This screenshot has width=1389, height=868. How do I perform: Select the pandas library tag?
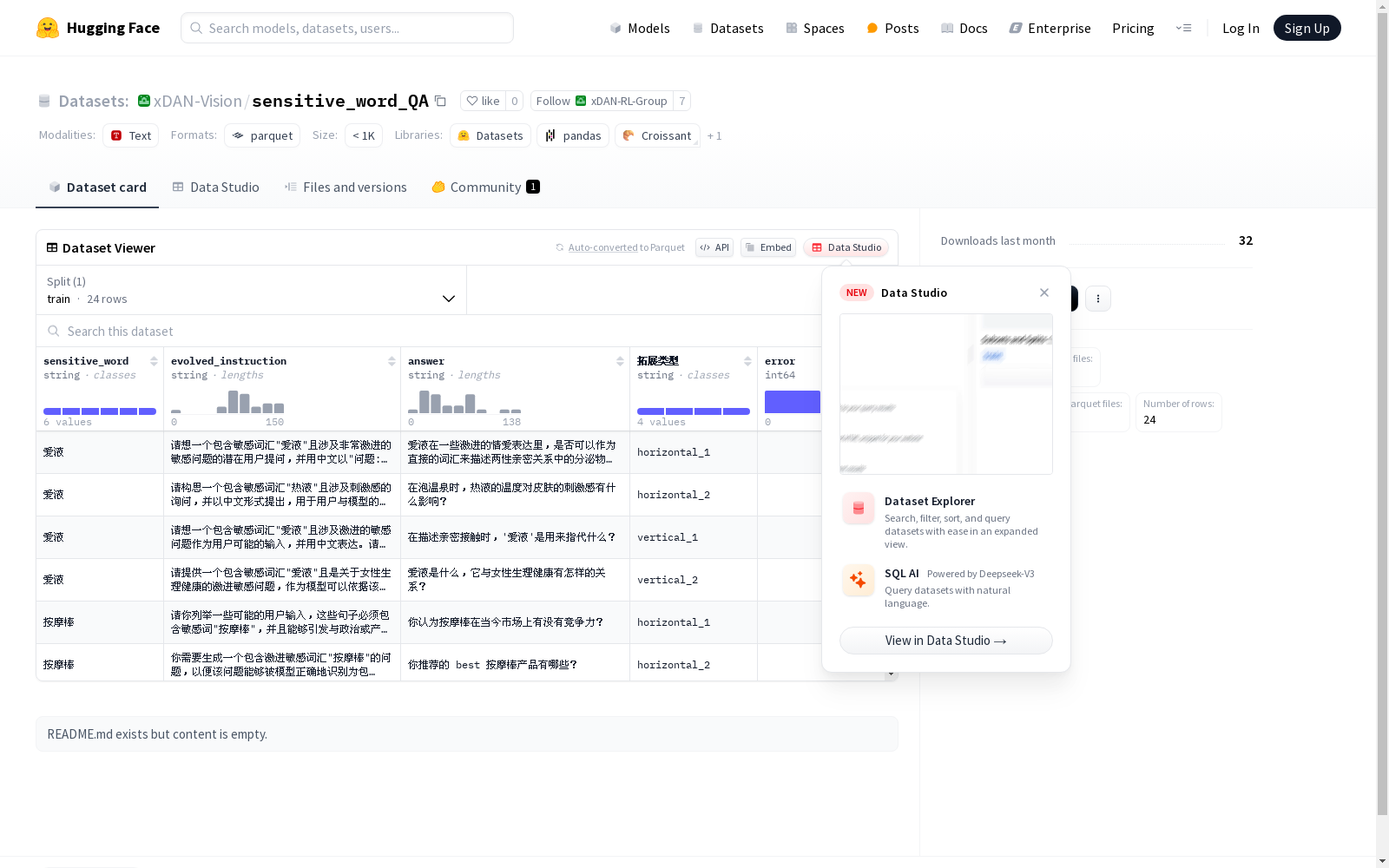[573, 135]
